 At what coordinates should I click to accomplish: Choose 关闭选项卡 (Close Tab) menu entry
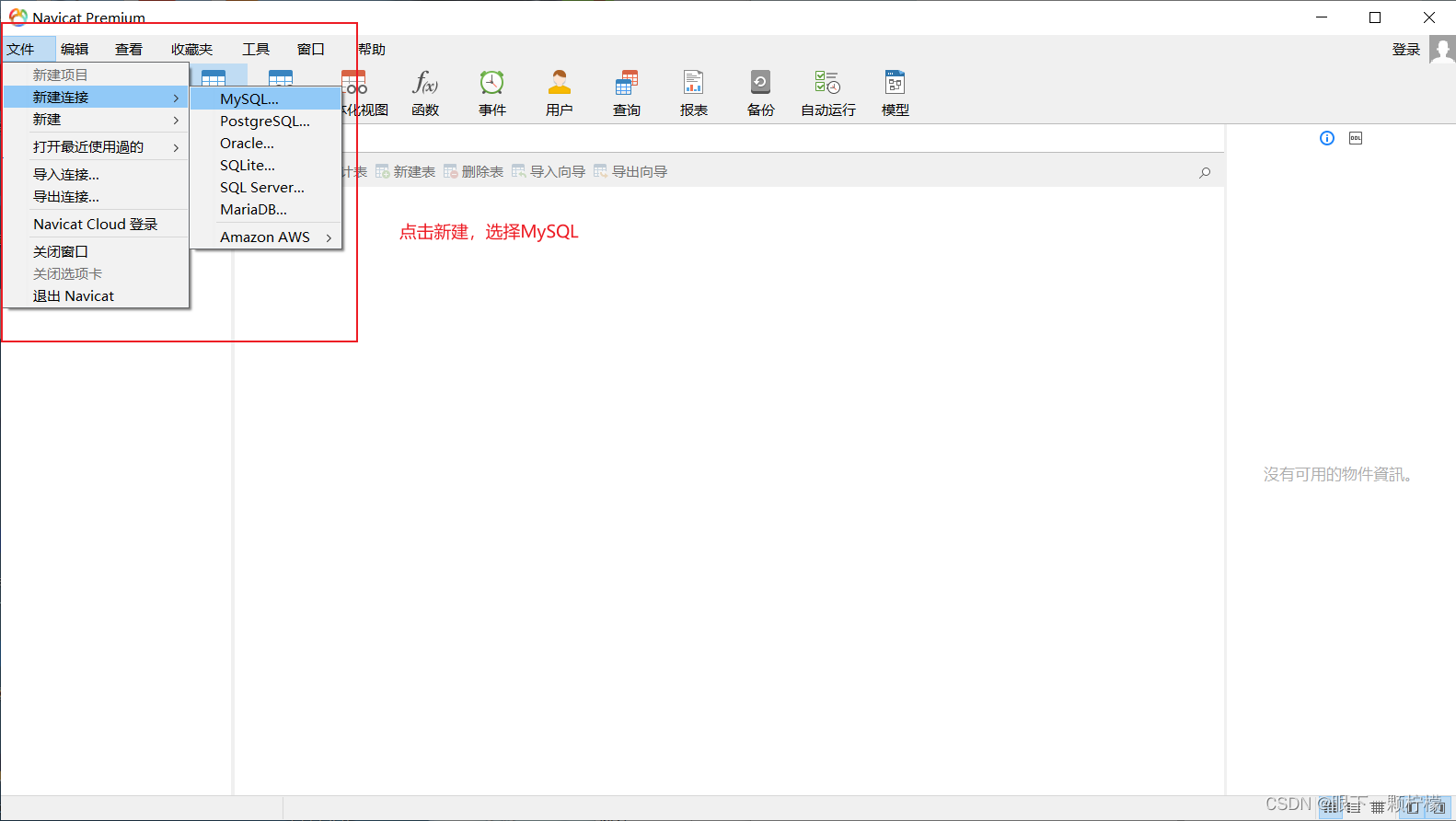pyautogui.click(x=97, y=273)
